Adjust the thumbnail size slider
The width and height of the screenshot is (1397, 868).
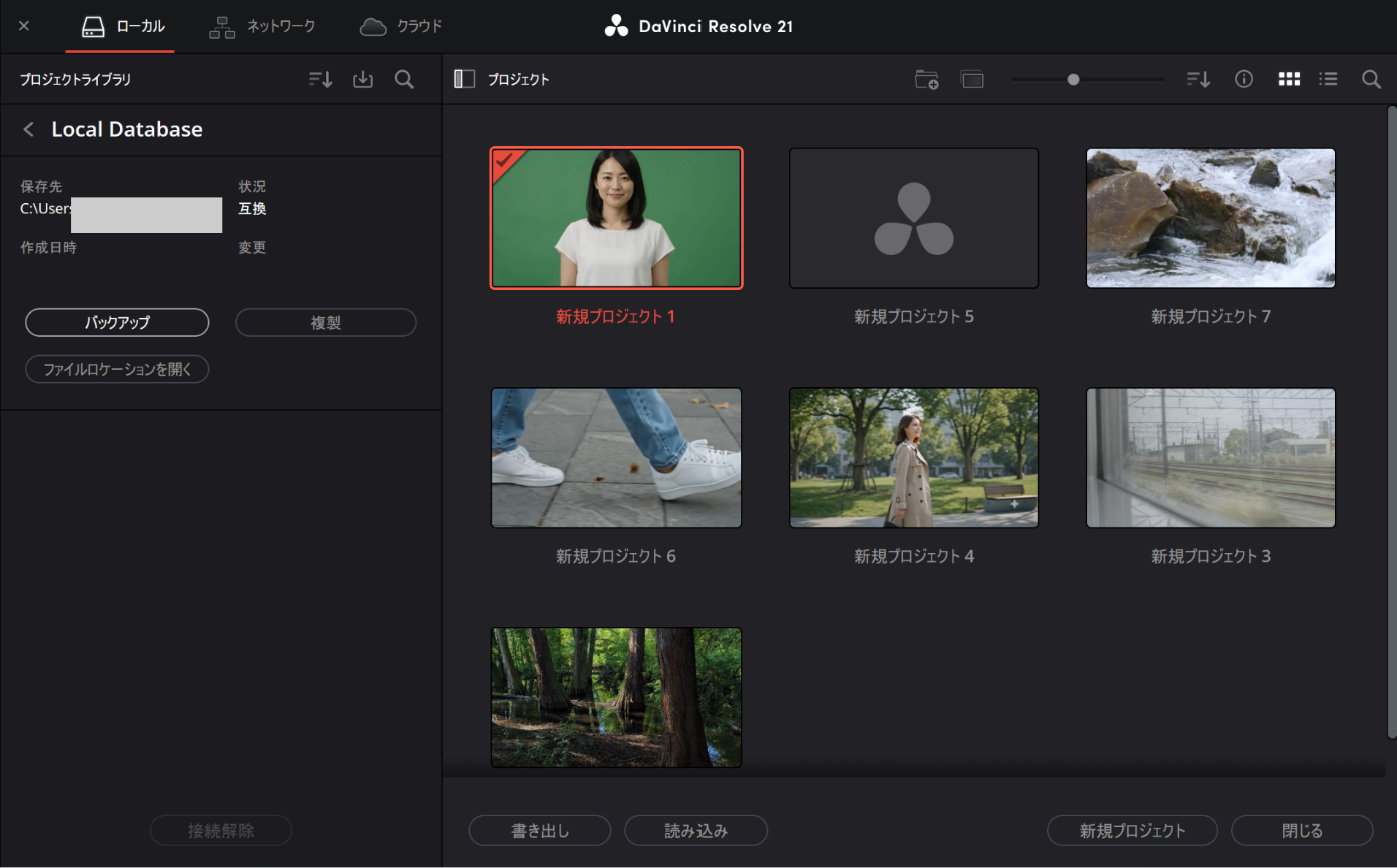[x=1073, y=79]
